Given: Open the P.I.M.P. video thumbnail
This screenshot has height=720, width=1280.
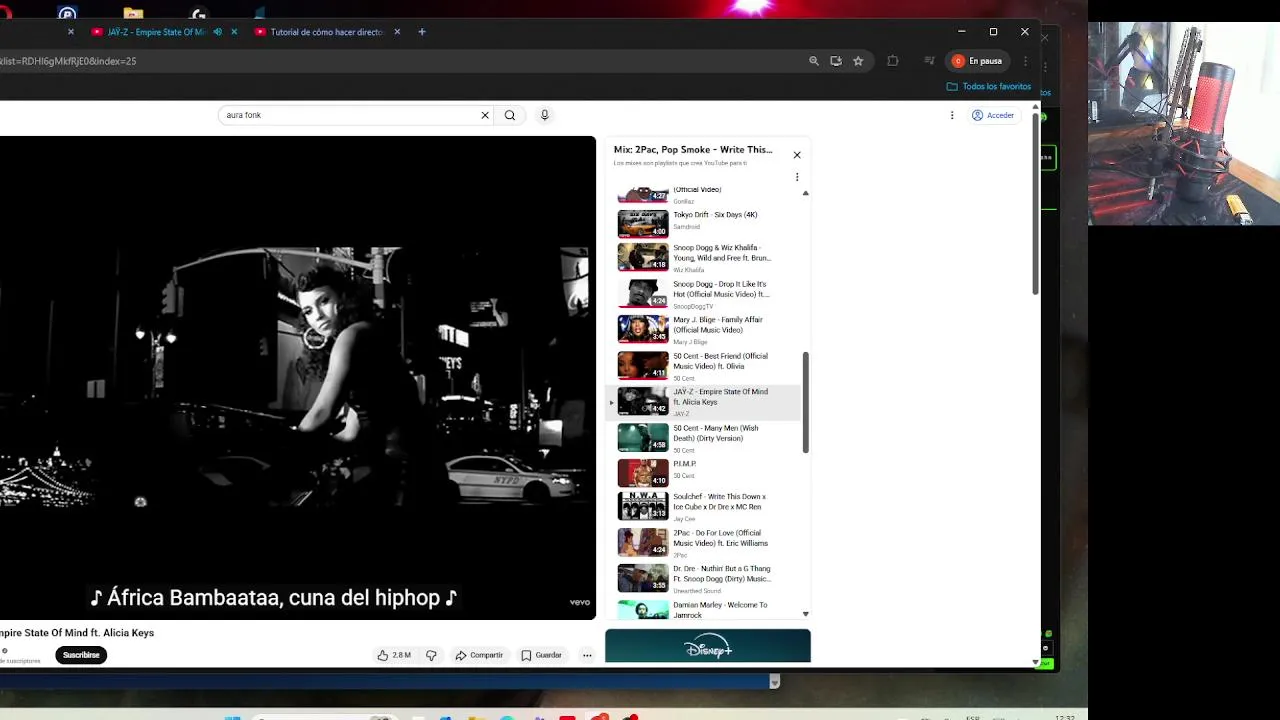Looking at the screenshot, I should pyautogui.click(x=643, y=473).
